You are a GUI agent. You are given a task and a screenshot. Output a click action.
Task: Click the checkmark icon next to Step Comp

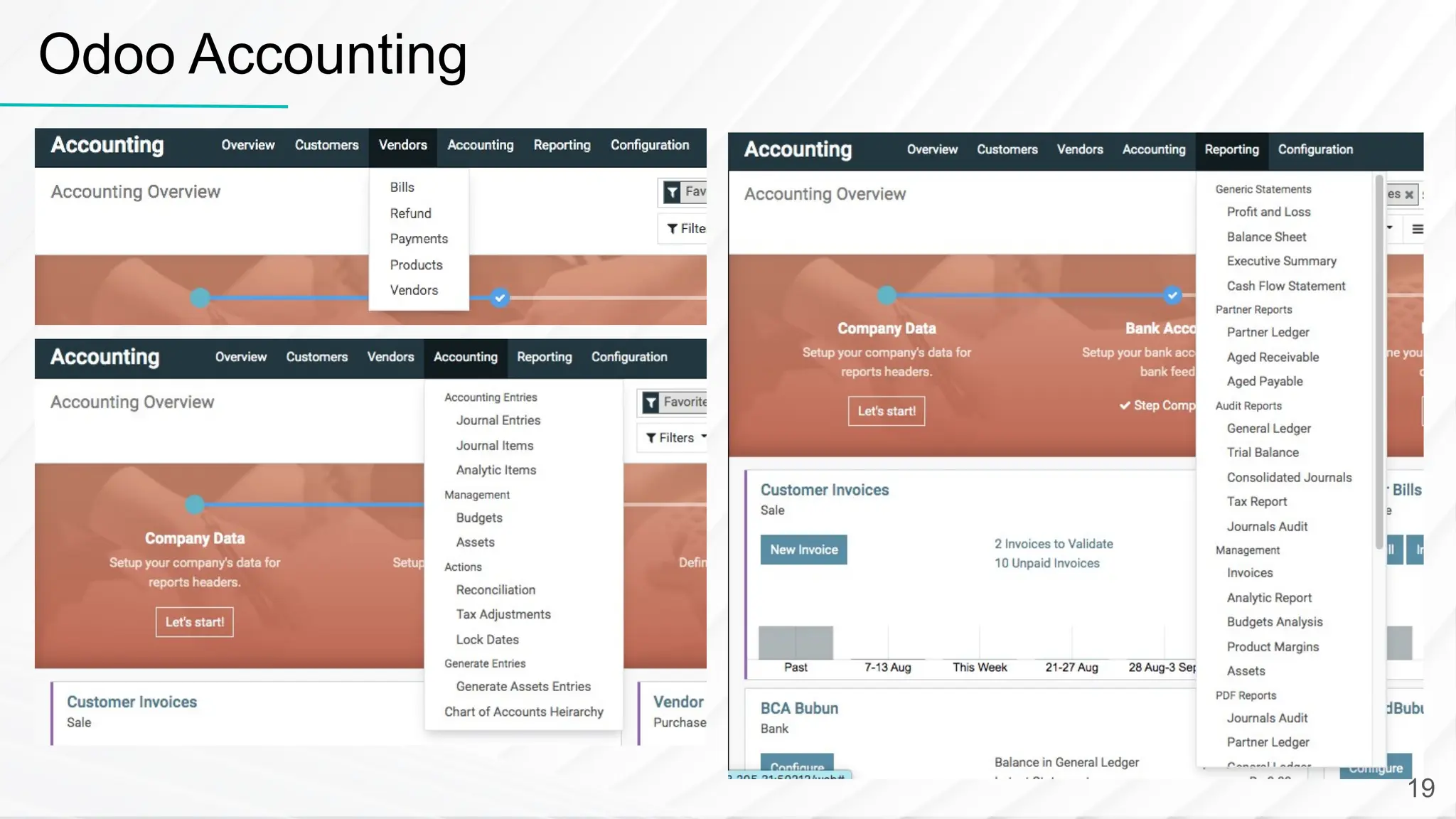click(1125, 405)
